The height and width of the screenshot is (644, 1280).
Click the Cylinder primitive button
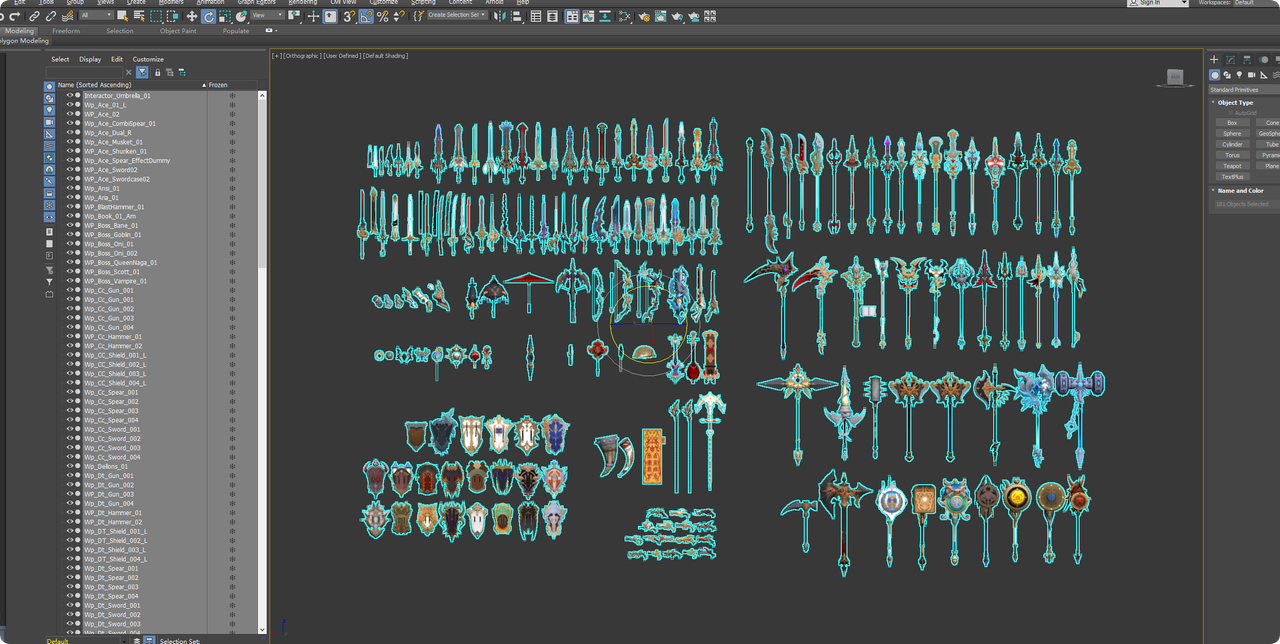1232,144
